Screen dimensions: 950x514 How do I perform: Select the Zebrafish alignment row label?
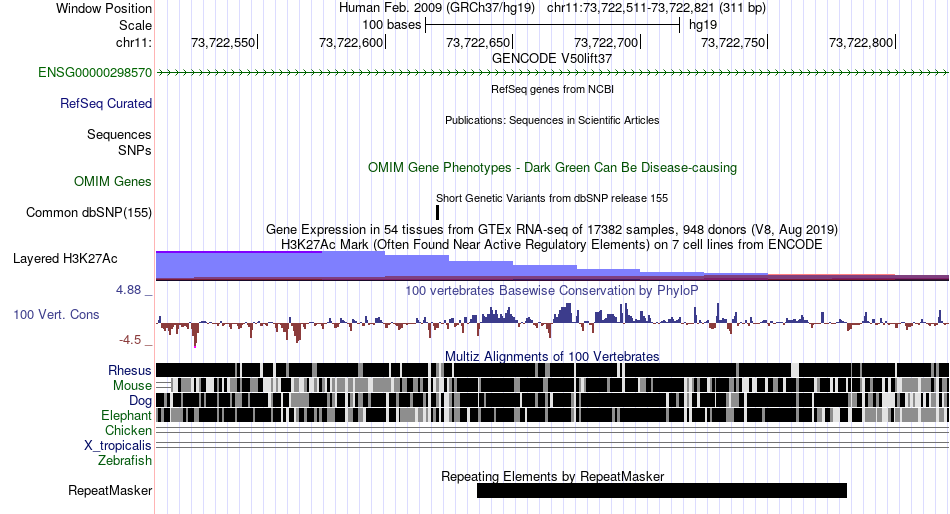125,461
